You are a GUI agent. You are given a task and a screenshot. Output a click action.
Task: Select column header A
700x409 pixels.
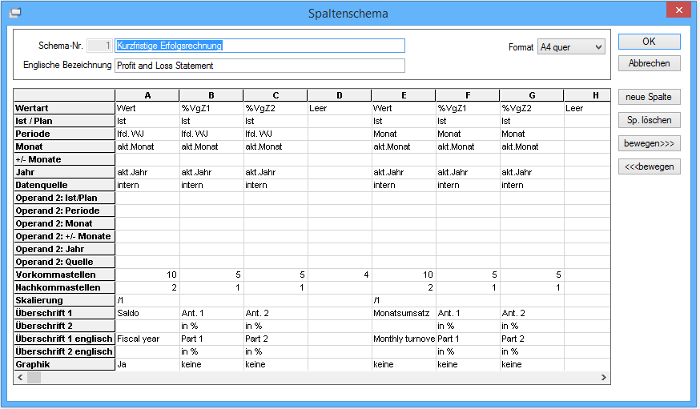click(x=147, y=95)
